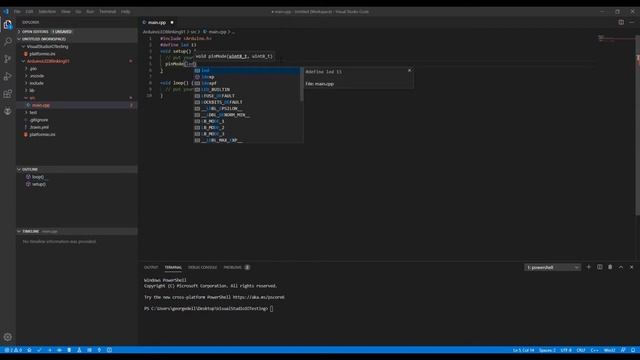Collapse the src folder
Screen dimensions: 640x360
pyautogui.click(x=77, y=98)
